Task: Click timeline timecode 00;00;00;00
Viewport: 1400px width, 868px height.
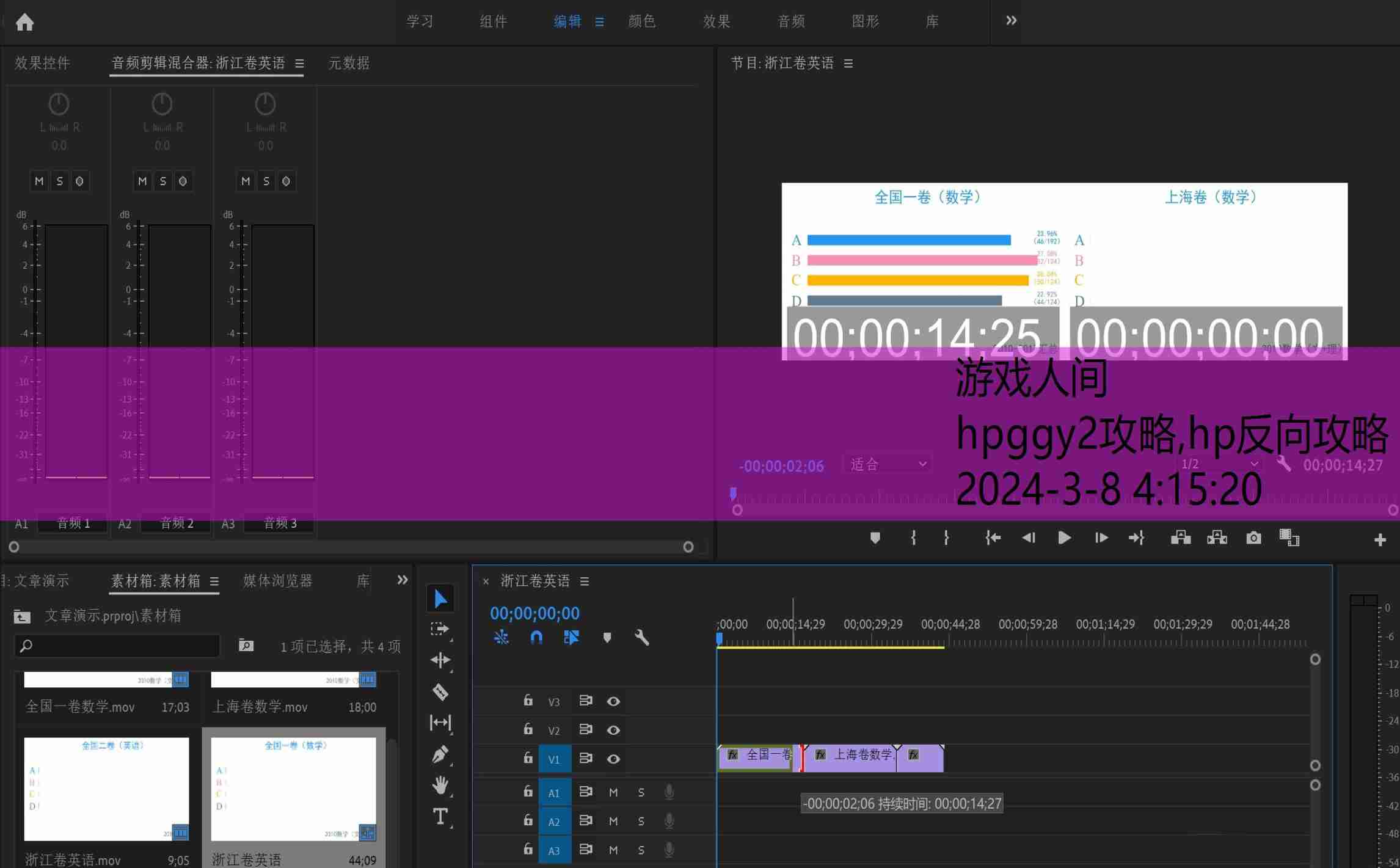Action: [x=534, y=613]
